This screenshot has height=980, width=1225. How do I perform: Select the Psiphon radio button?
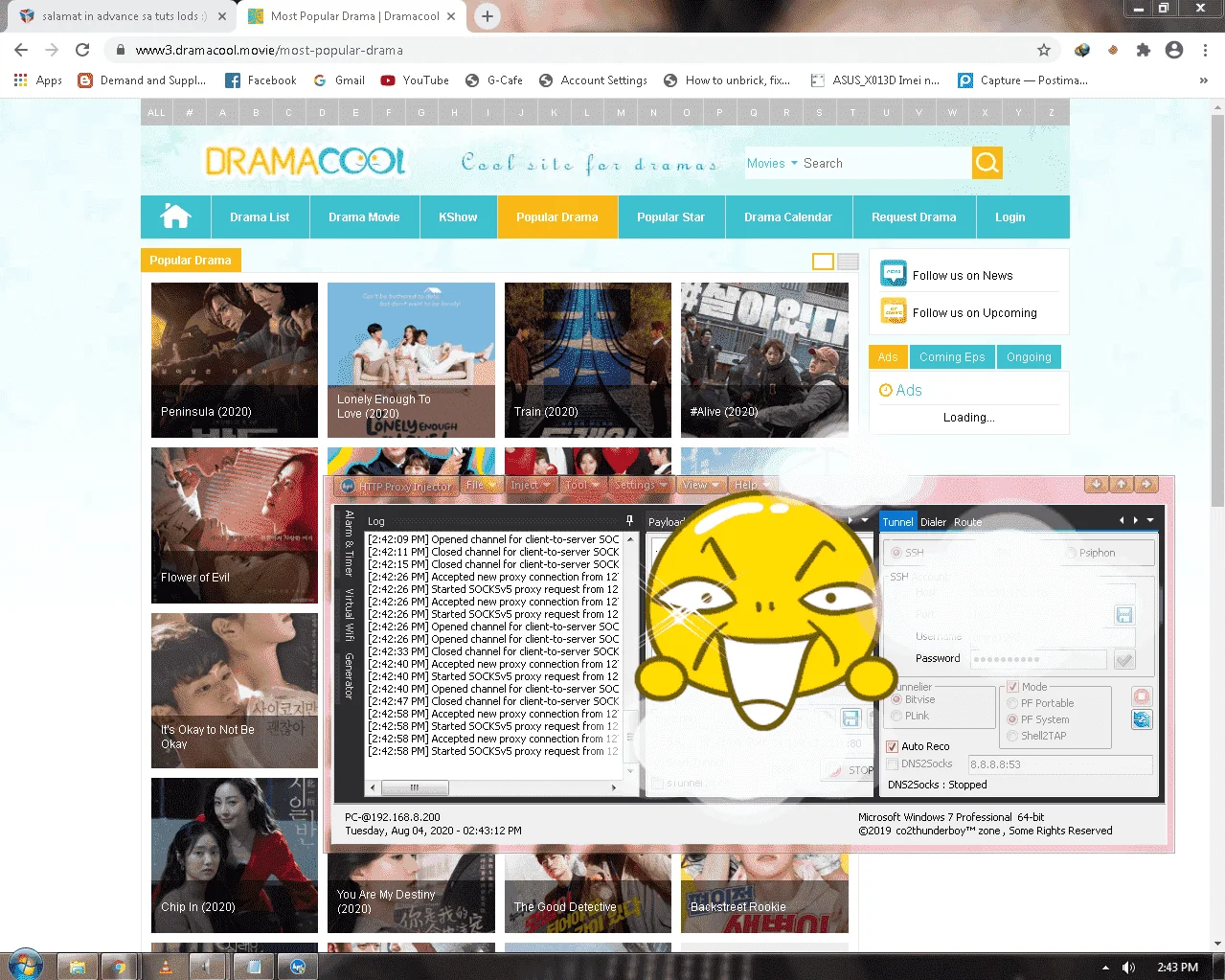(1071, 553)
